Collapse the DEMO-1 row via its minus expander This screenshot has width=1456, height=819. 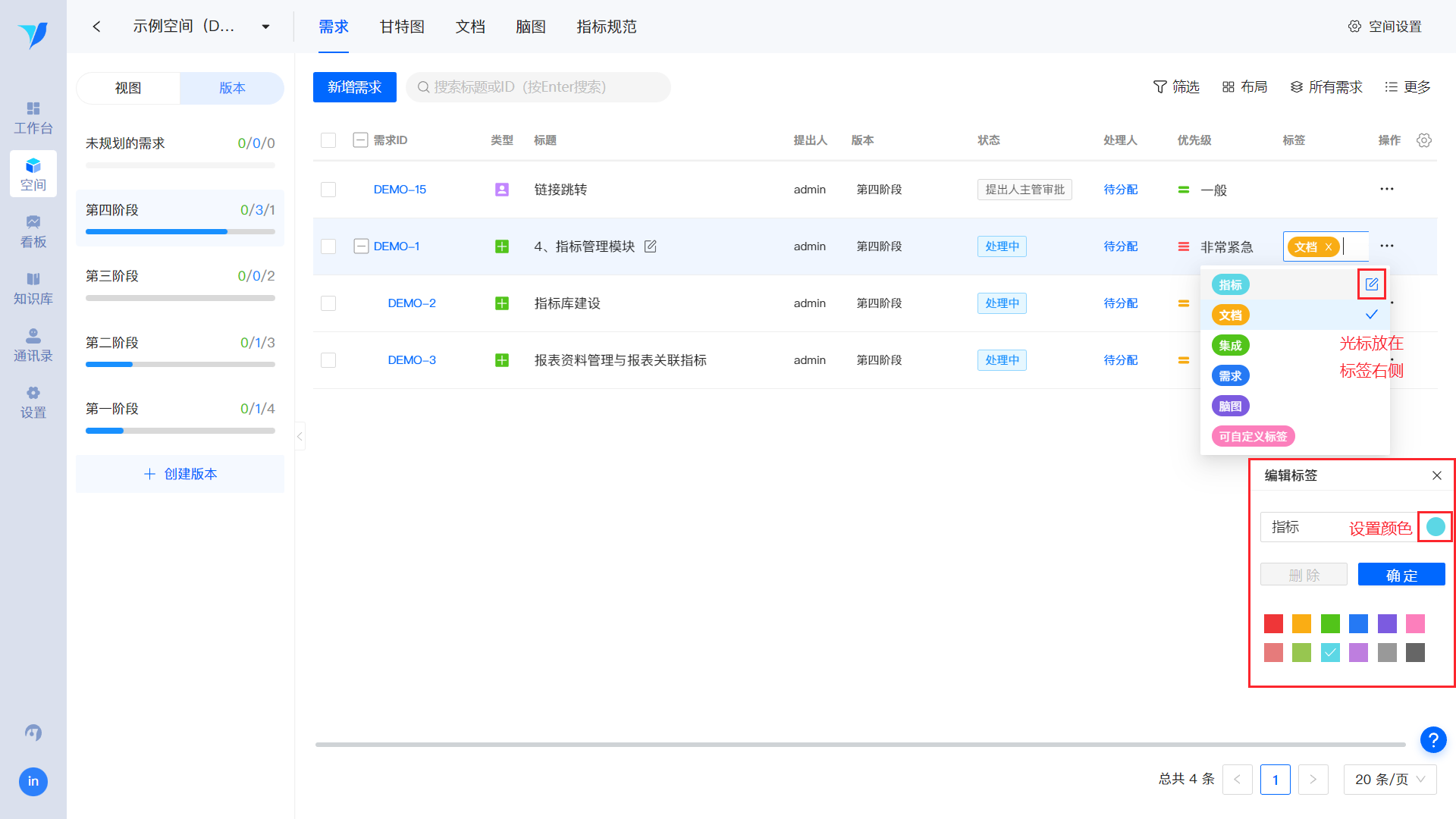coord(360,246)
